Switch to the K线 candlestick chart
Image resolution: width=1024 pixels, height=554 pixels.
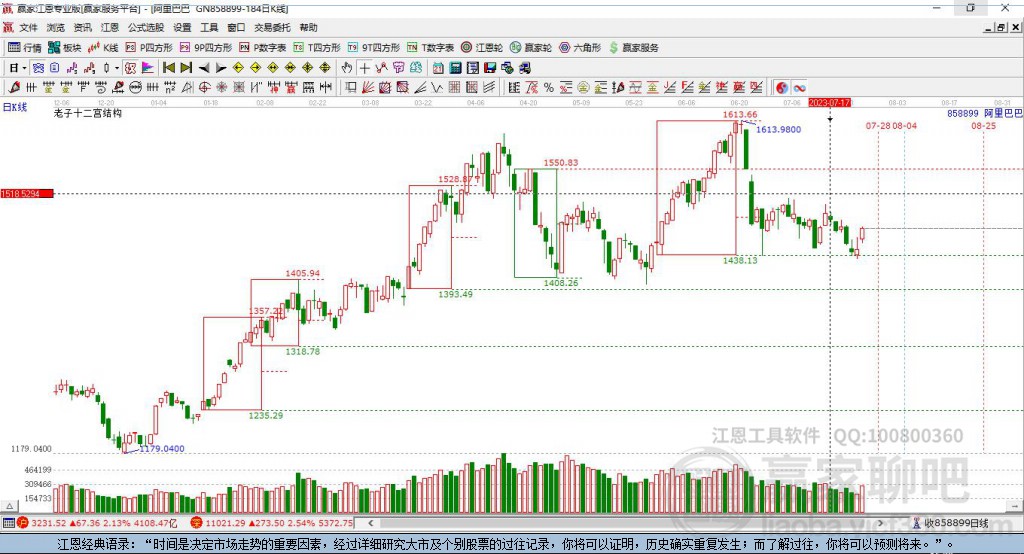point(103,48)
